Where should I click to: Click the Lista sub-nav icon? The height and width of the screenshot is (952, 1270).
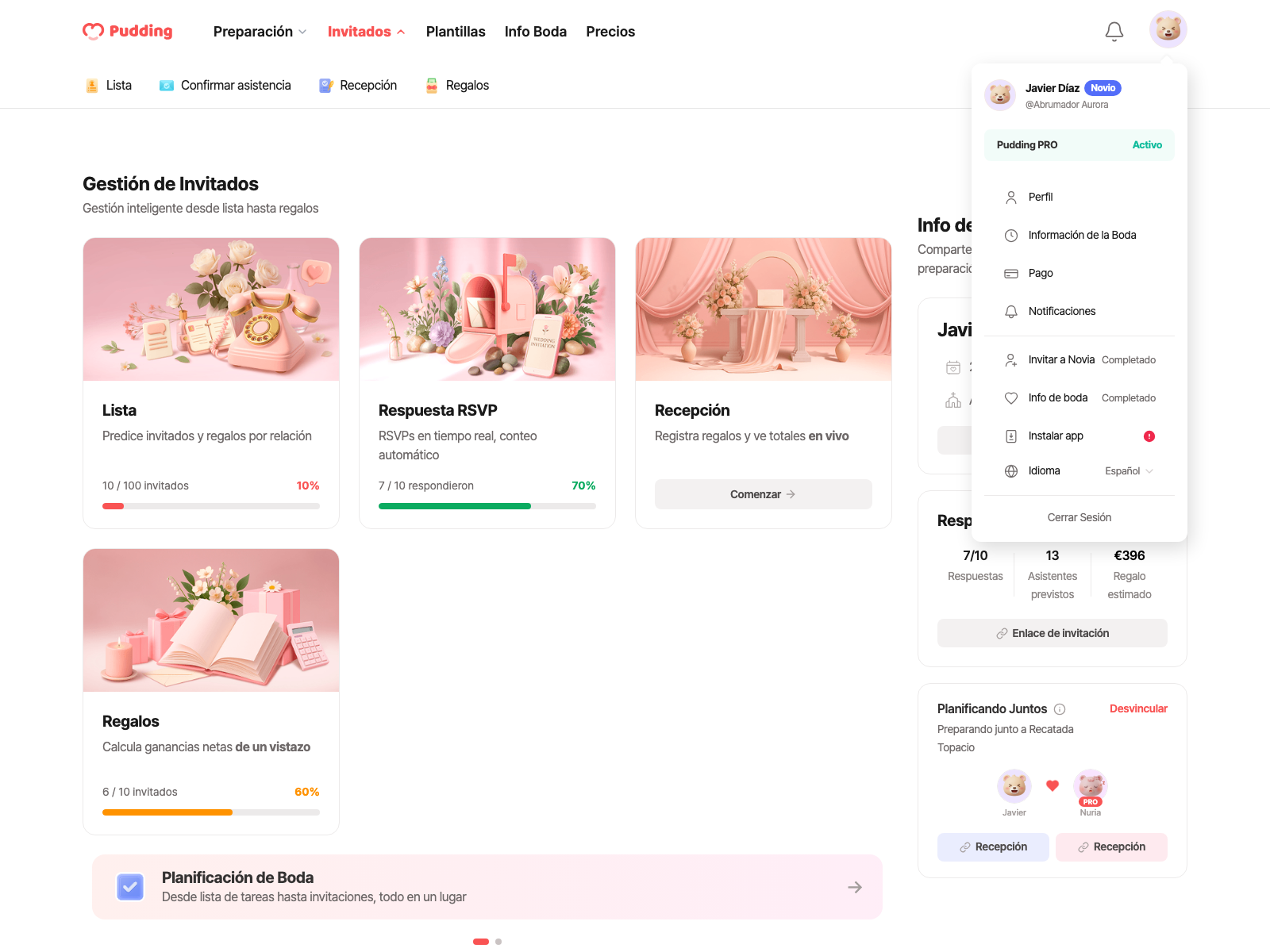click(x=92, y=86)
